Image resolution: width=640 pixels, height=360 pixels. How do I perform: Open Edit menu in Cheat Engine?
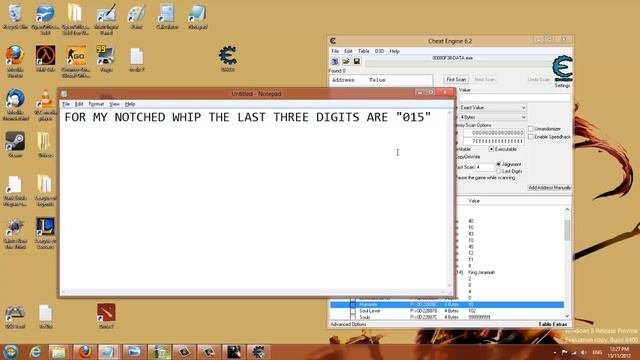[x=348, y=51]
